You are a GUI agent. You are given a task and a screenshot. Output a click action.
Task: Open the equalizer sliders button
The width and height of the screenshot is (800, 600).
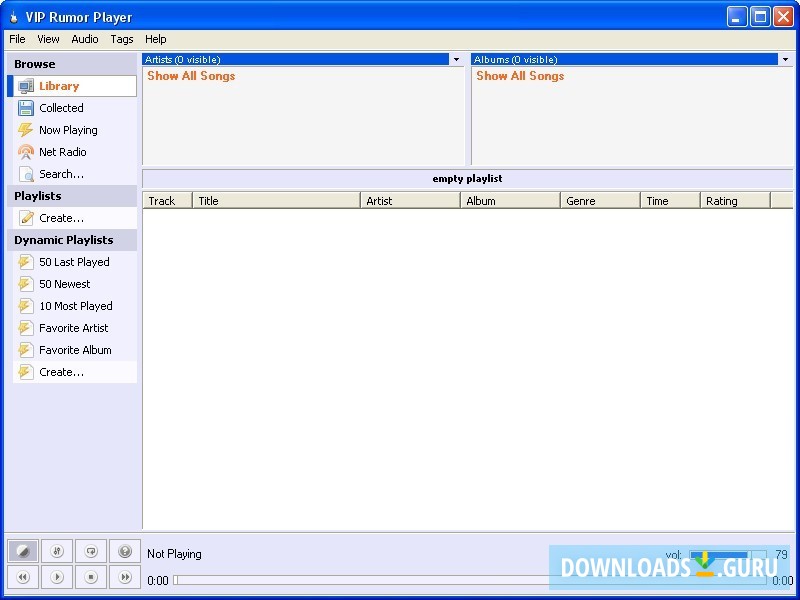[x=57, y=551]
